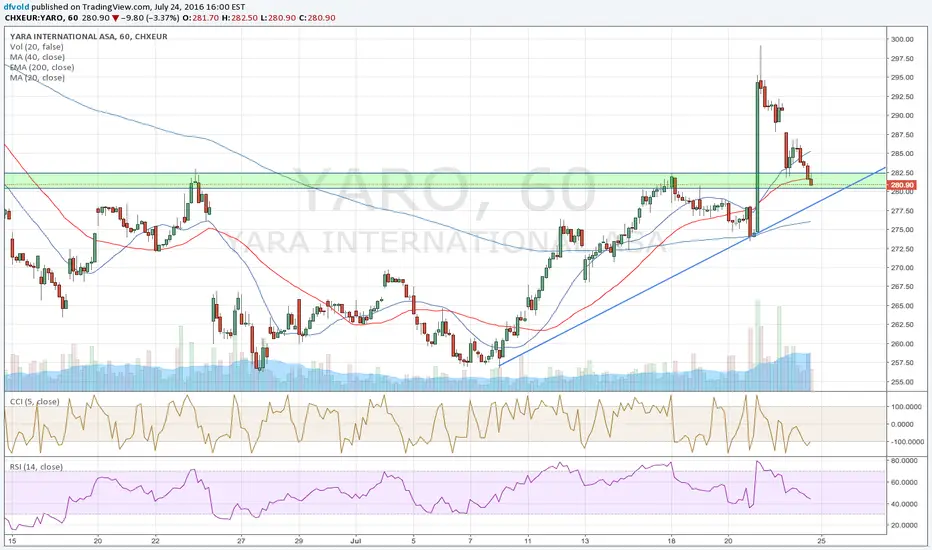Select the EMA (200, close) indicator label

(x=42, y=67)
